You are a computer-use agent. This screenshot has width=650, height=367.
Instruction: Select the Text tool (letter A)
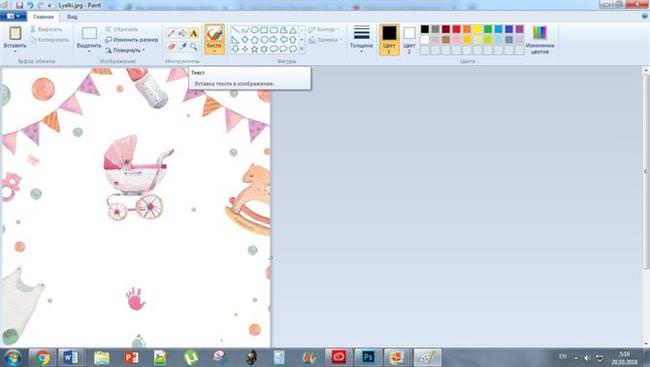click(x=194, y=34)
